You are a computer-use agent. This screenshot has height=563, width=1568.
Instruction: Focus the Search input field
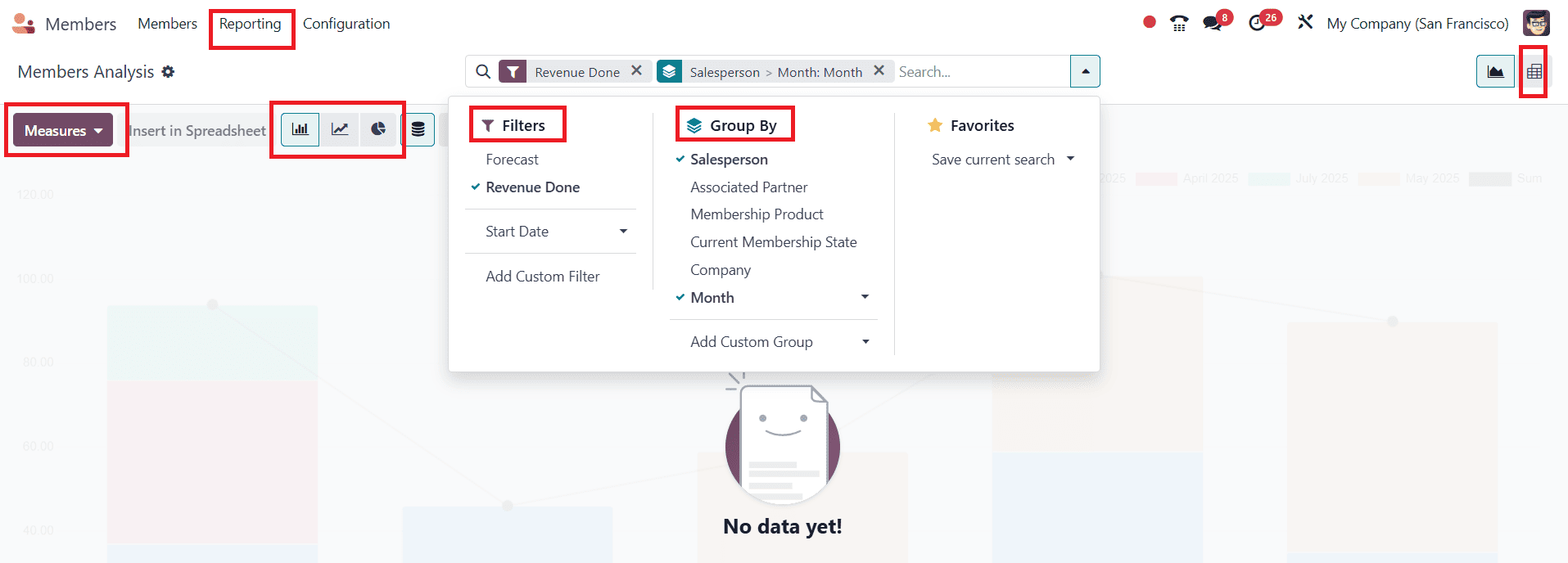click(x=982, y=72)
